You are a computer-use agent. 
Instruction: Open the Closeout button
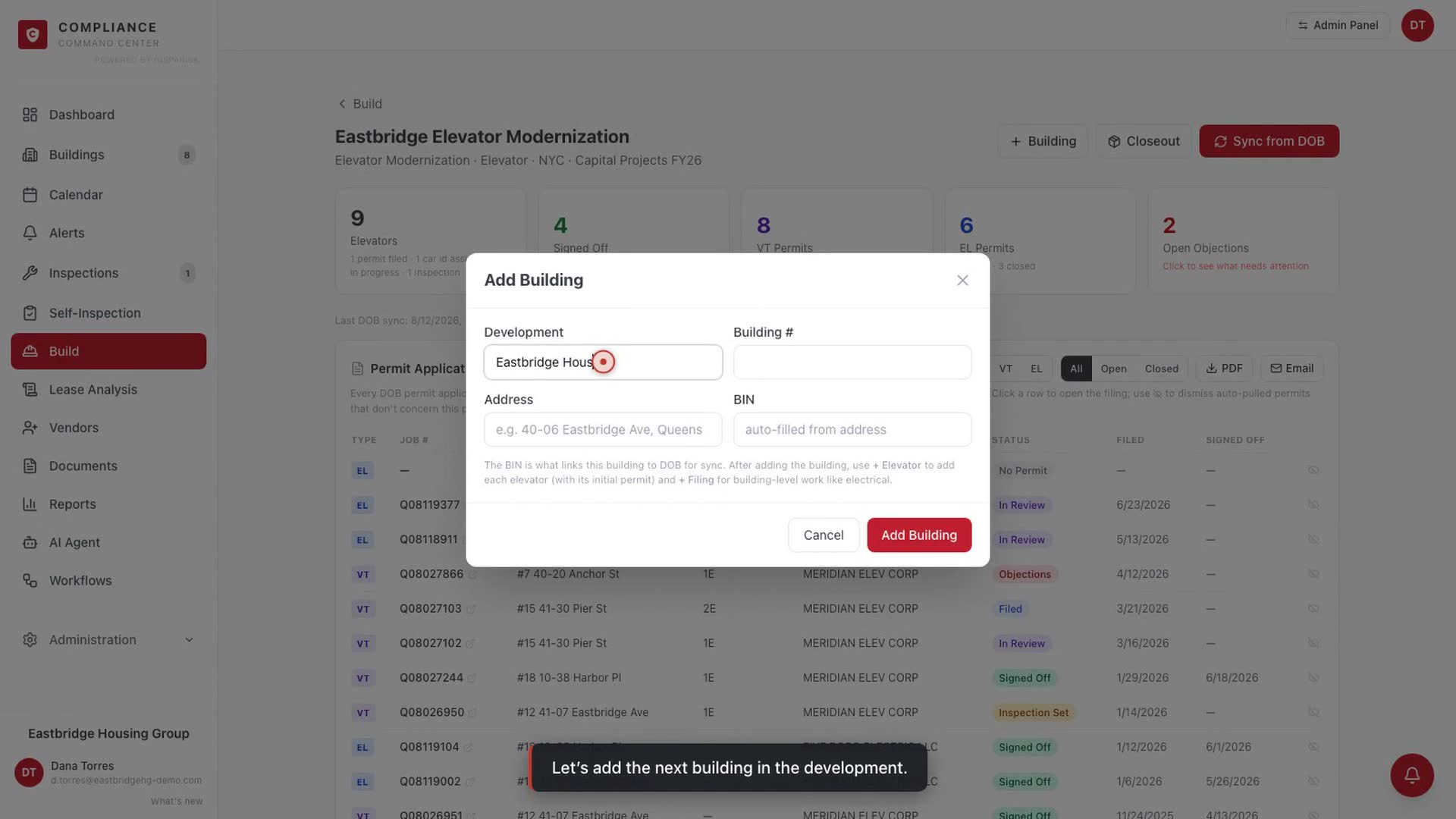[x=1144, y=141]
